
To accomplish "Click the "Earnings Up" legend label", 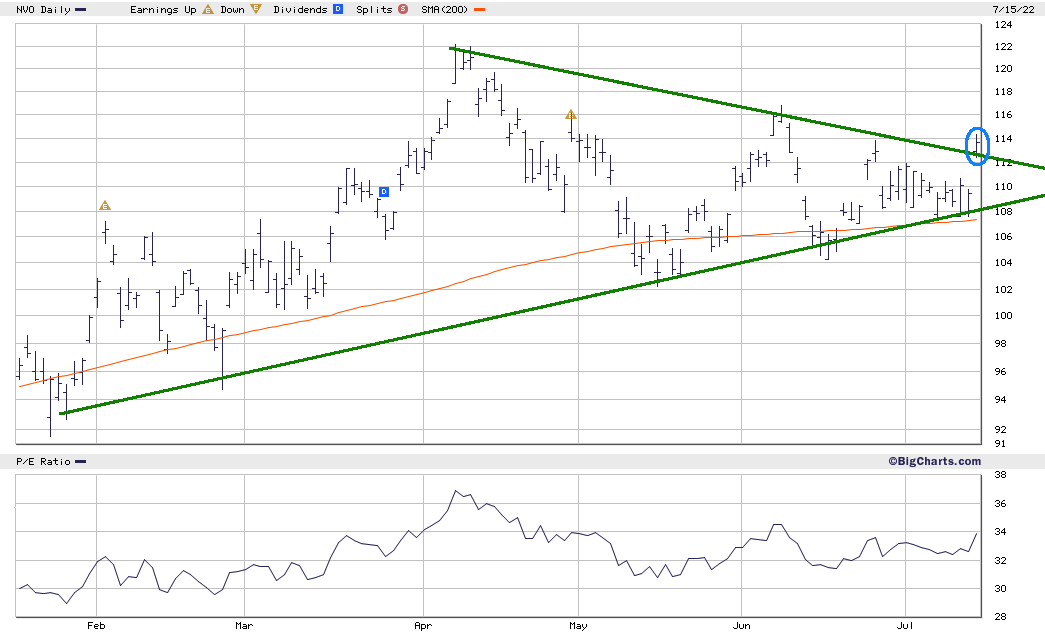I will point(163,9).
